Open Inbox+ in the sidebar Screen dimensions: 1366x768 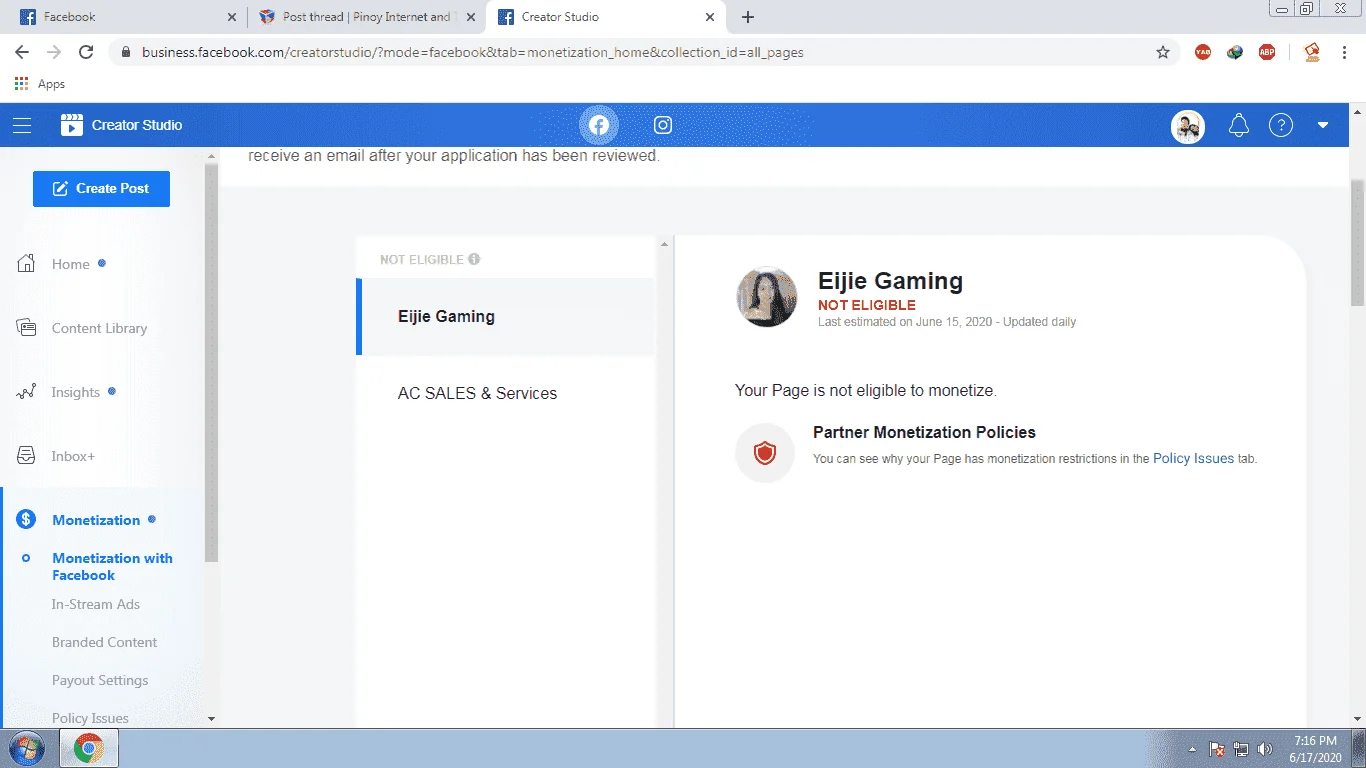(73, 456)
